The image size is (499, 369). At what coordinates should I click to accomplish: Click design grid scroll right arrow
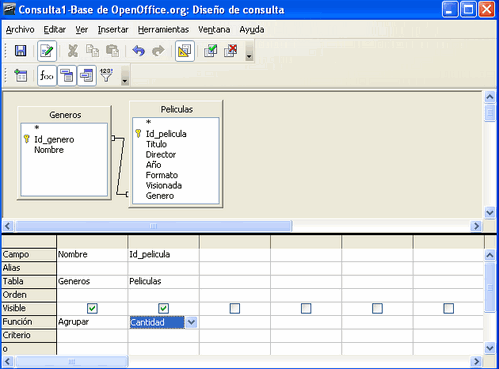[x=477, y=361]
